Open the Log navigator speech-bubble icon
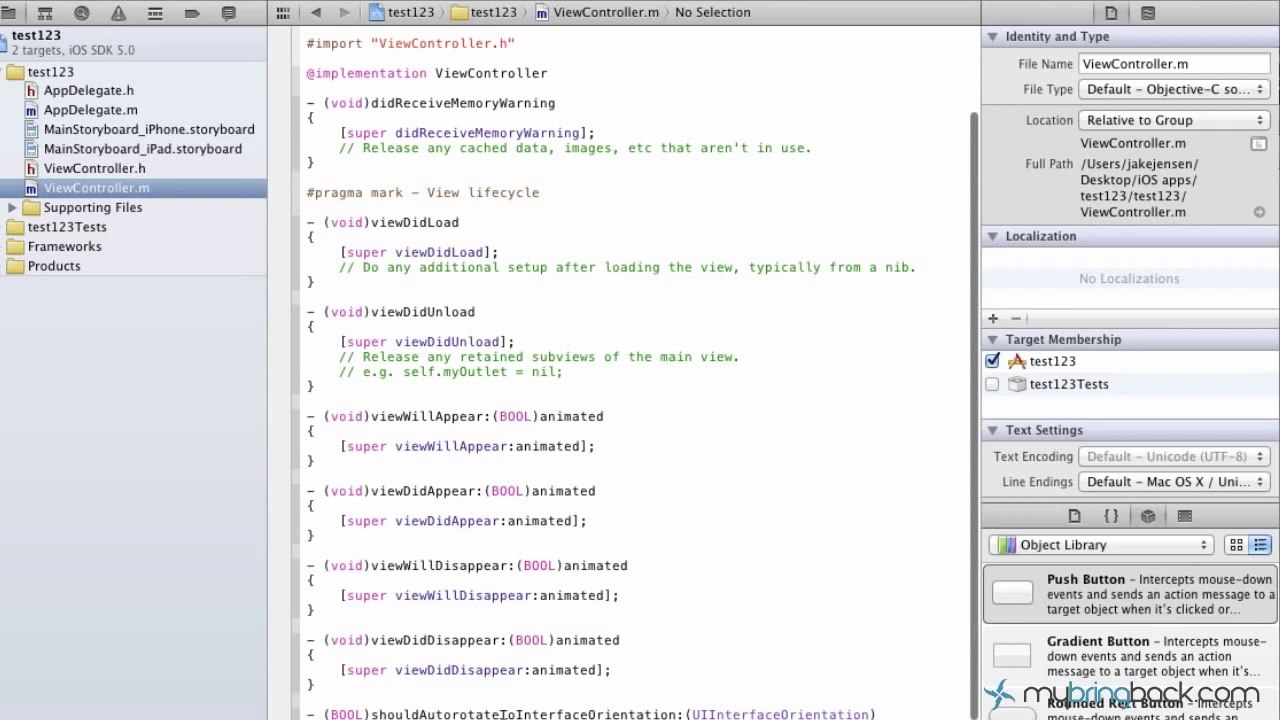Image resolution: width=1280 pixels, height=720 pixels. pos(228,13)
